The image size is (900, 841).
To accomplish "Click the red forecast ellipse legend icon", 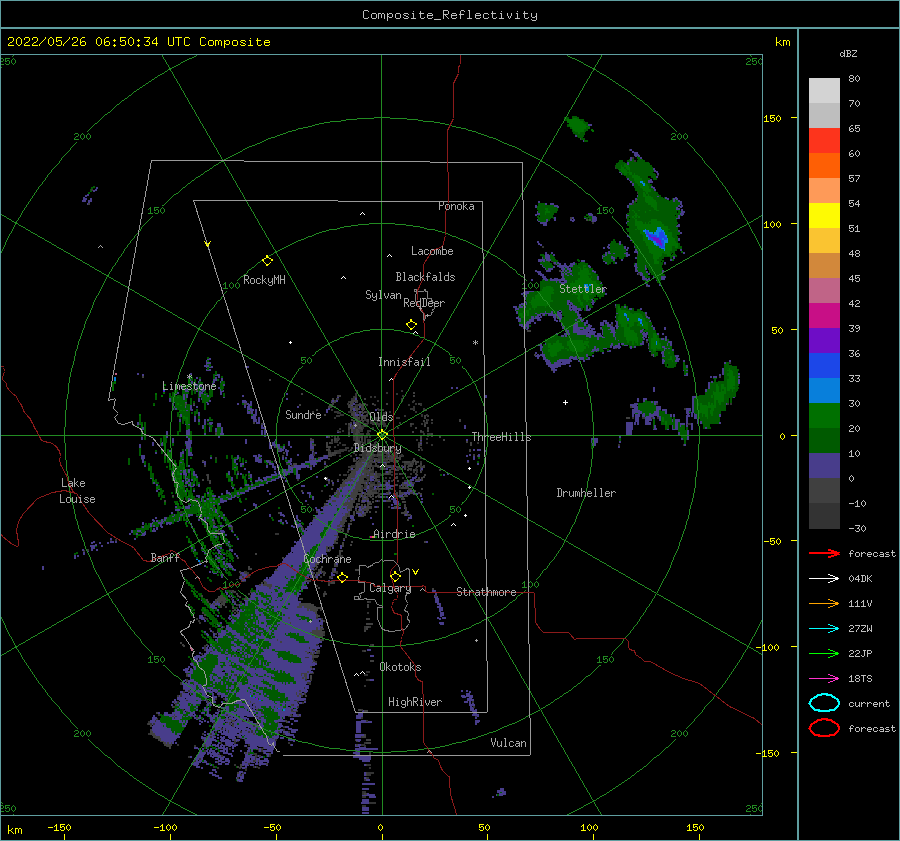I will point(824,728).
